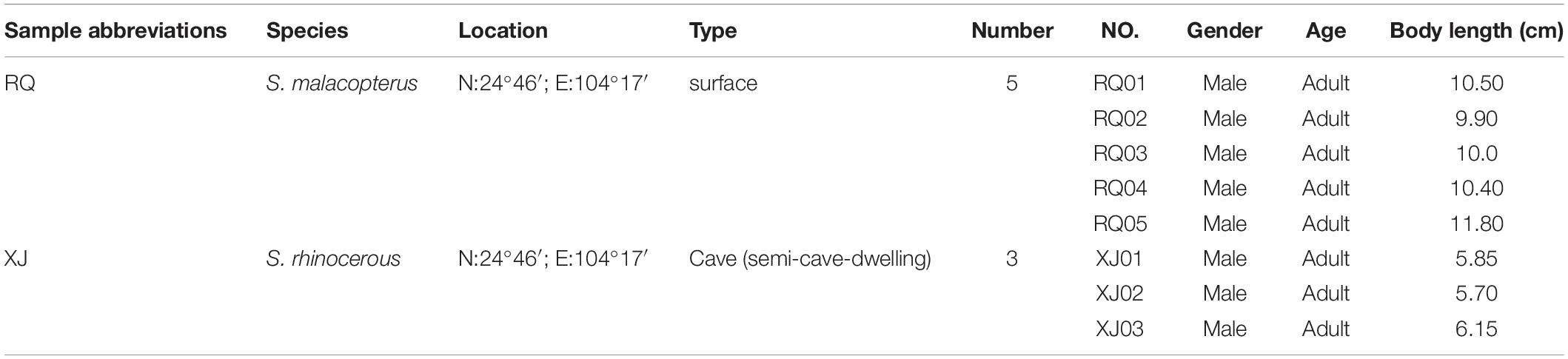Select the Species column header
The height and width of the screenshot is (359, 1568).
[x=307, y=31]
